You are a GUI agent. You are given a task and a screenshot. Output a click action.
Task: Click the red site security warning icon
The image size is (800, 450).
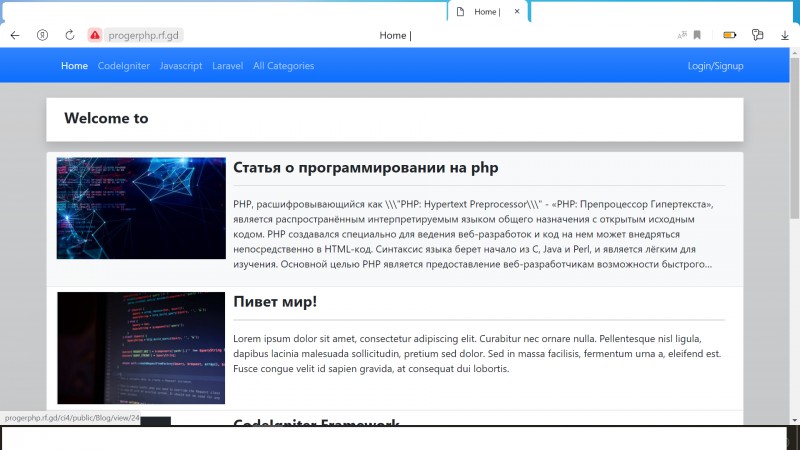point(95,35)
